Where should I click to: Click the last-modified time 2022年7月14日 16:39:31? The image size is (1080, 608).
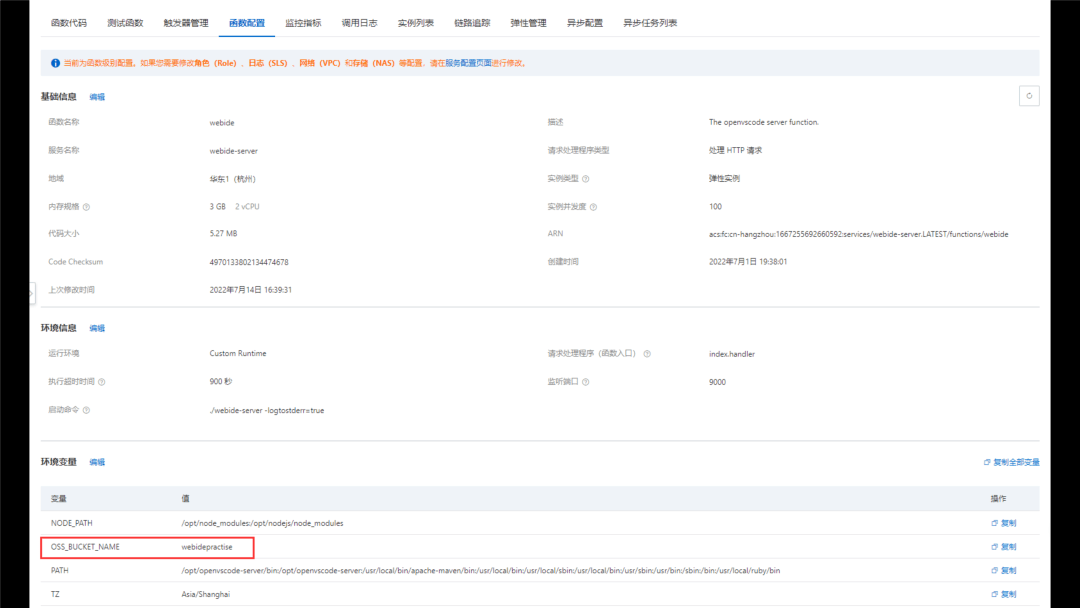pos(251,290)
